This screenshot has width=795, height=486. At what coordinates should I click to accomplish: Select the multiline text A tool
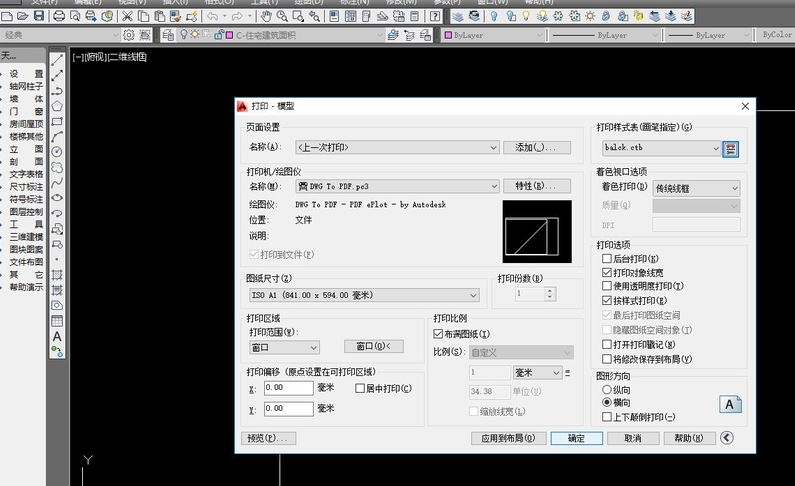[57, 337]
